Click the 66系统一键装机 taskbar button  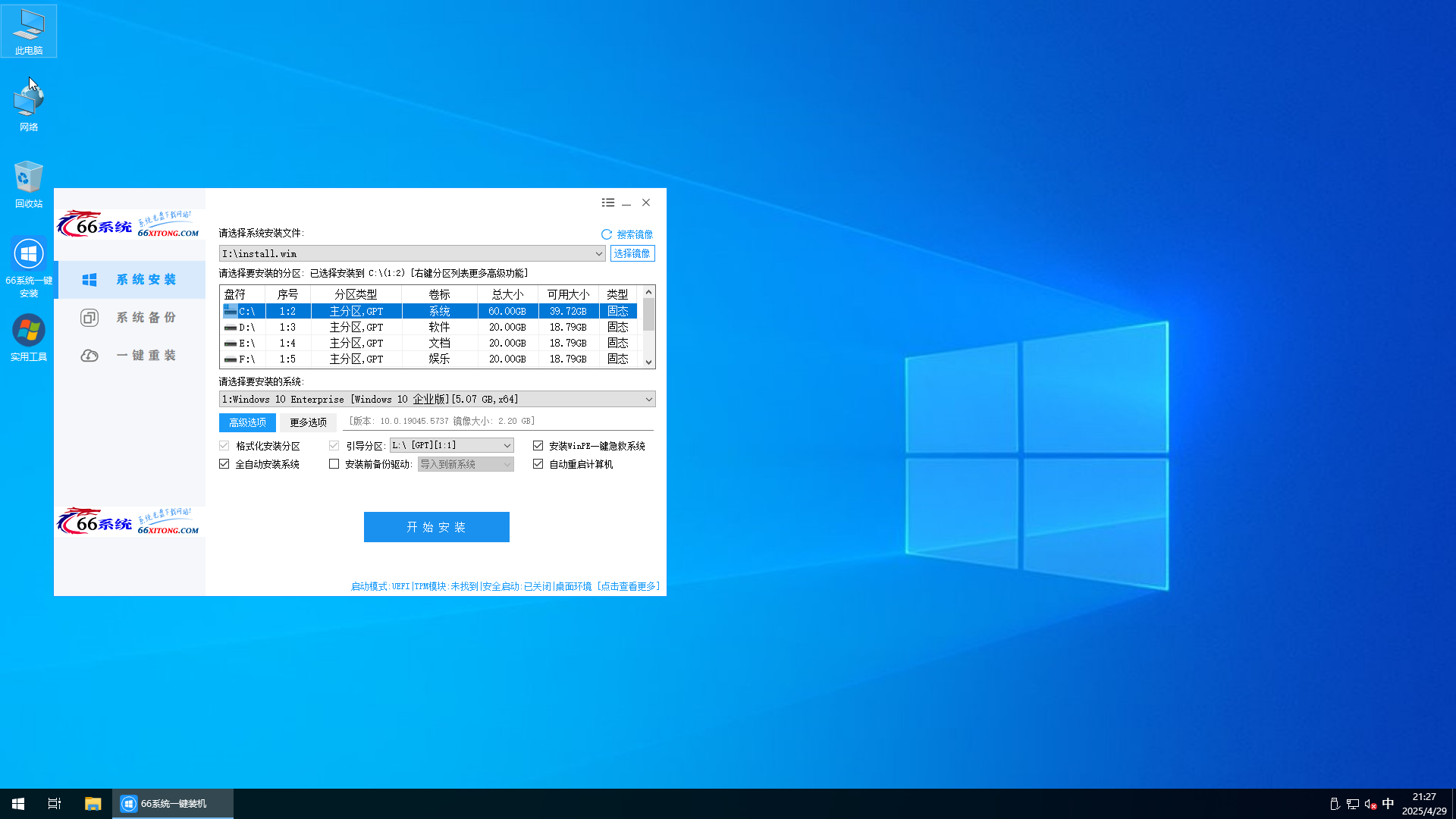[173, 804]
